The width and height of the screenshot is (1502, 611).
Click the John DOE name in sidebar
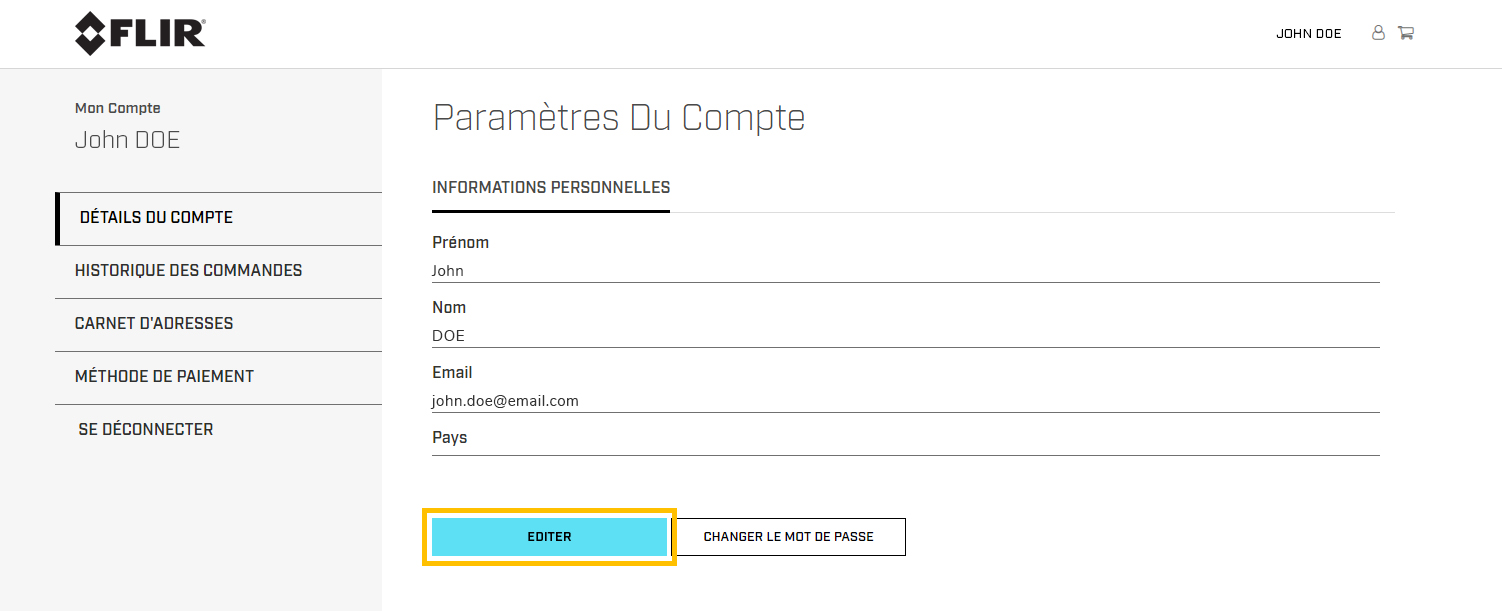tap(127, 140)
